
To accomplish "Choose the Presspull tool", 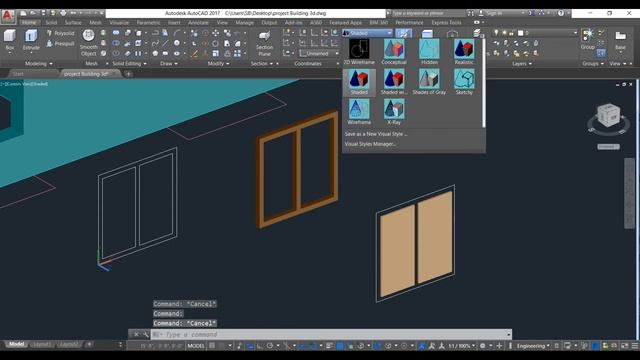I will click(x=60, y=43).
